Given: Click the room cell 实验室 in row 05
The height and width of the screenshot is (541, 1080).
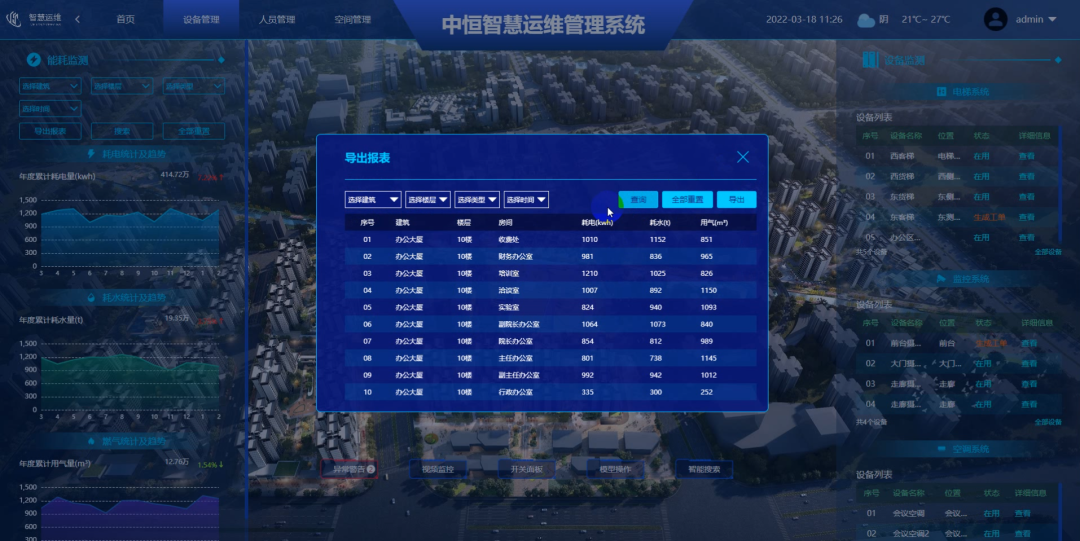Looking at the screenshot, I should tap(509, 307).
